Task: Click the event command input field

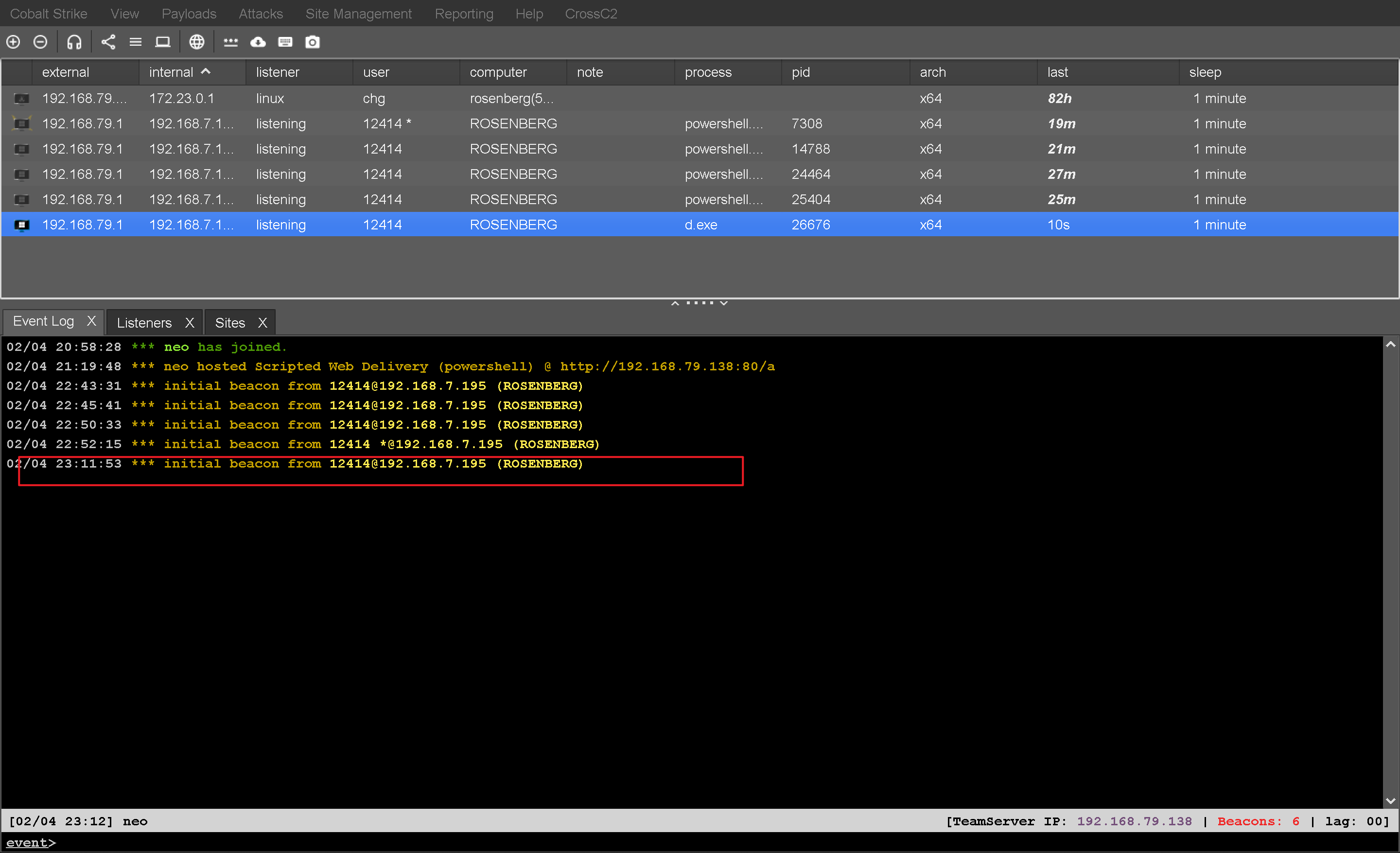Action: [682, 843]
